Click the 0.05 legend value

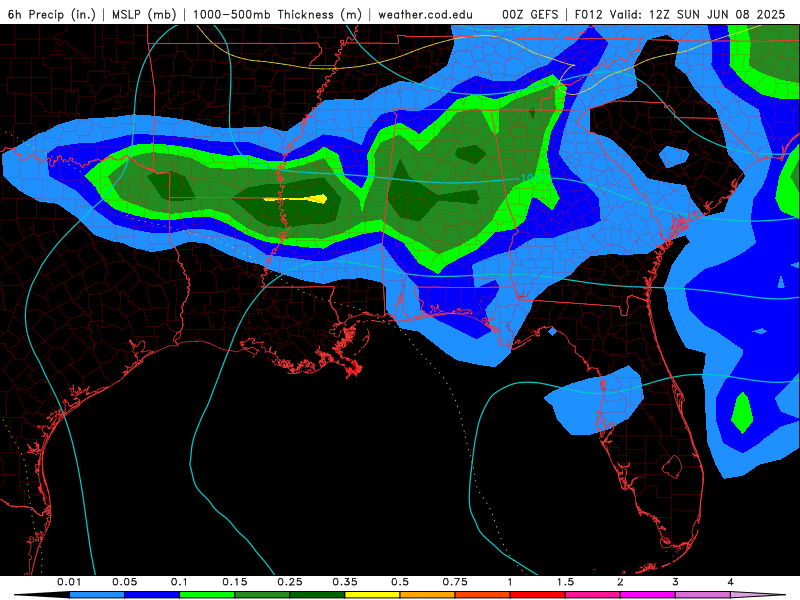[x=124, y=582]
